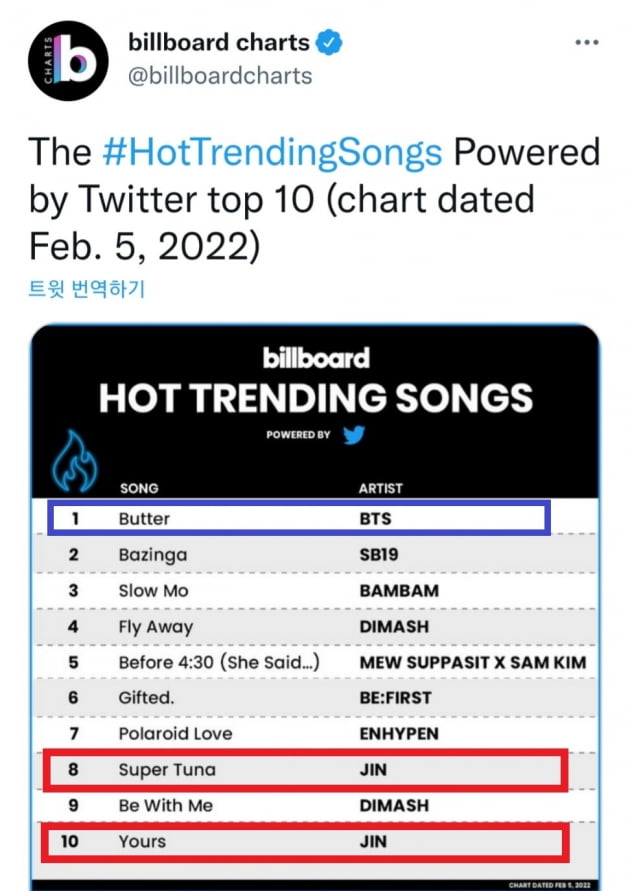Click the Twitter bird logo in chart
Viewport: 630px width, 891px height.
354,435
